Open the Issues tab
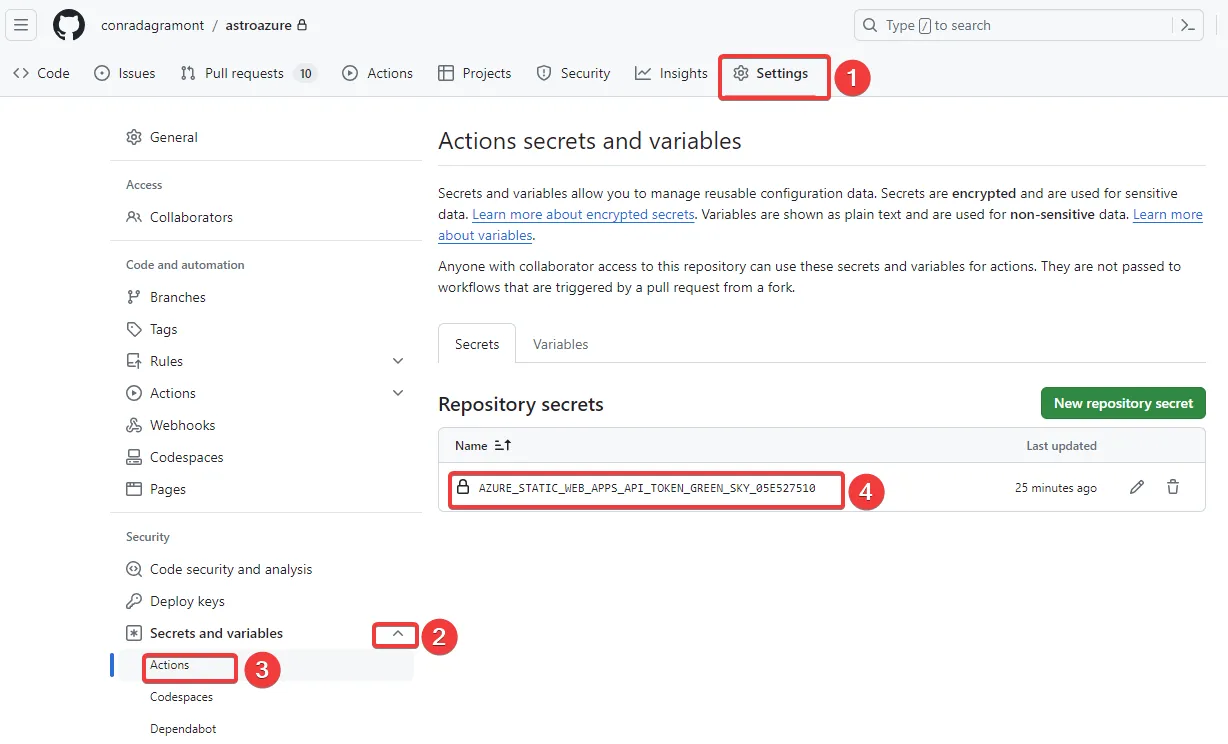Image resolution: width=1228 pixels, height=744 pixels. (125, 73)
